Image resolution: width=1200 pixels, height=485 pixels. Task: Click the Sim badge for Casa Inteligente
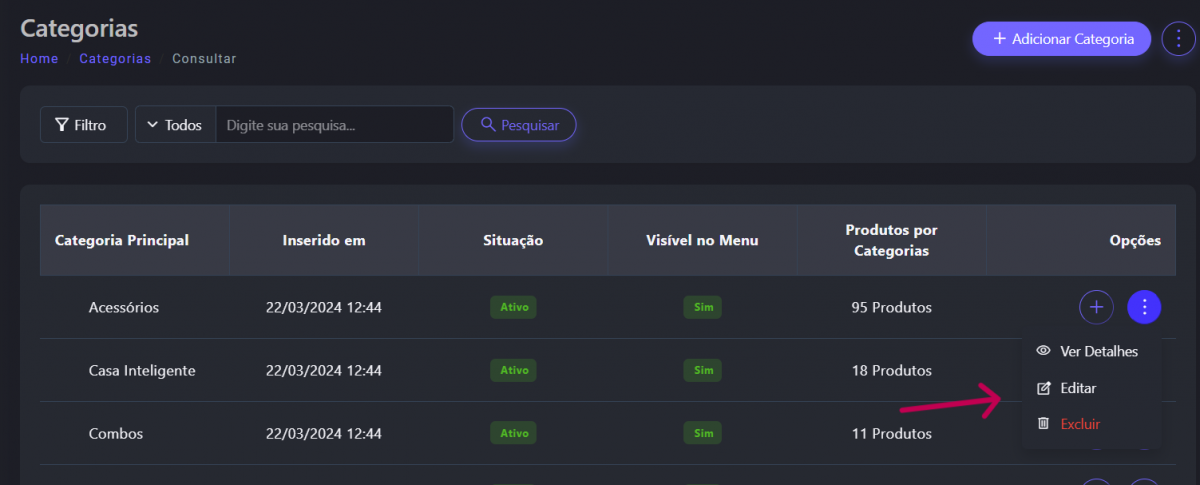tap(702, 371)
